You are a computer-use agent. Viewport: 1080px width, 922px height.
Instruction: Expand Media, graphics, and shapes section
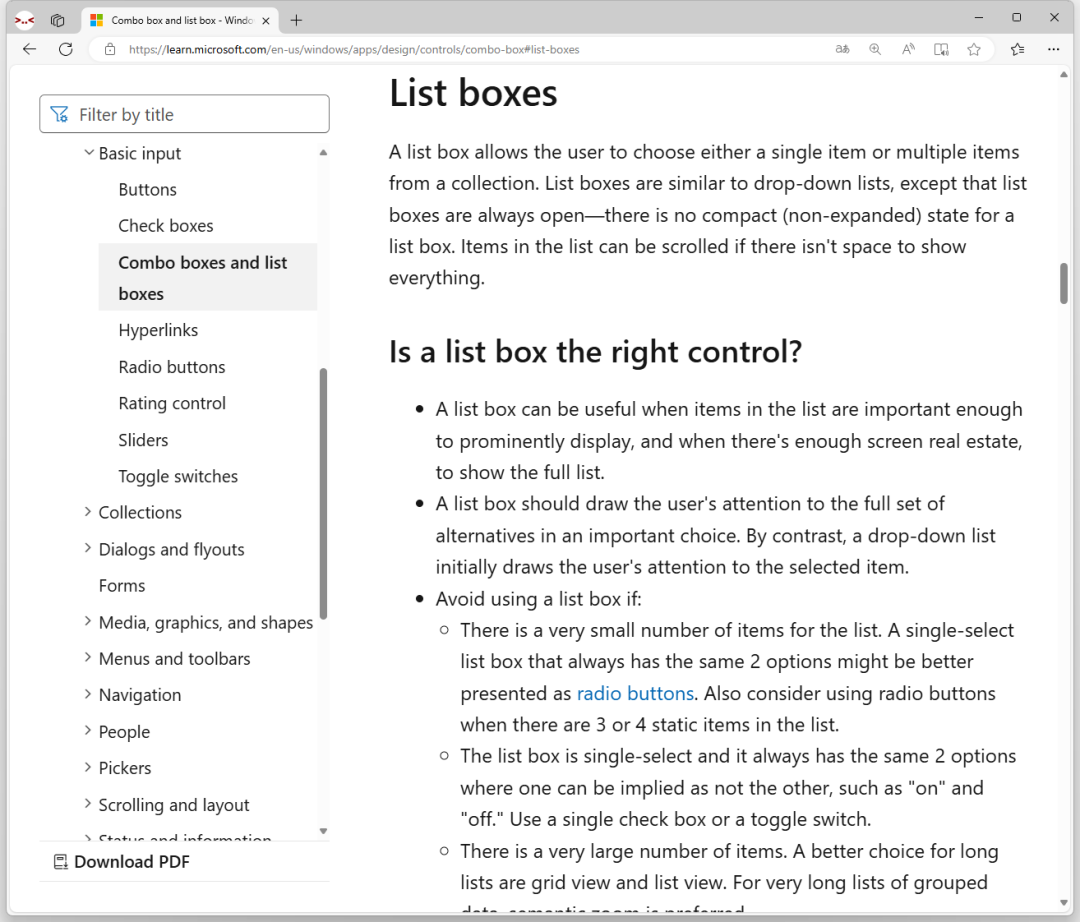(88, 621)
